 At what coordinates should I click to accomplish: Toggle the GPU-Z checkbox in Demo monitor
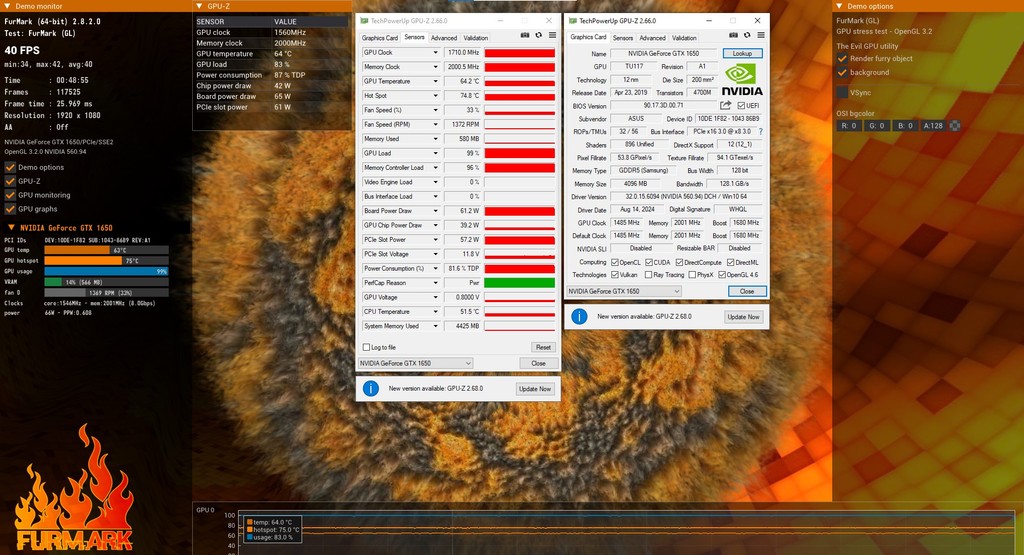[x=10, y=181]
